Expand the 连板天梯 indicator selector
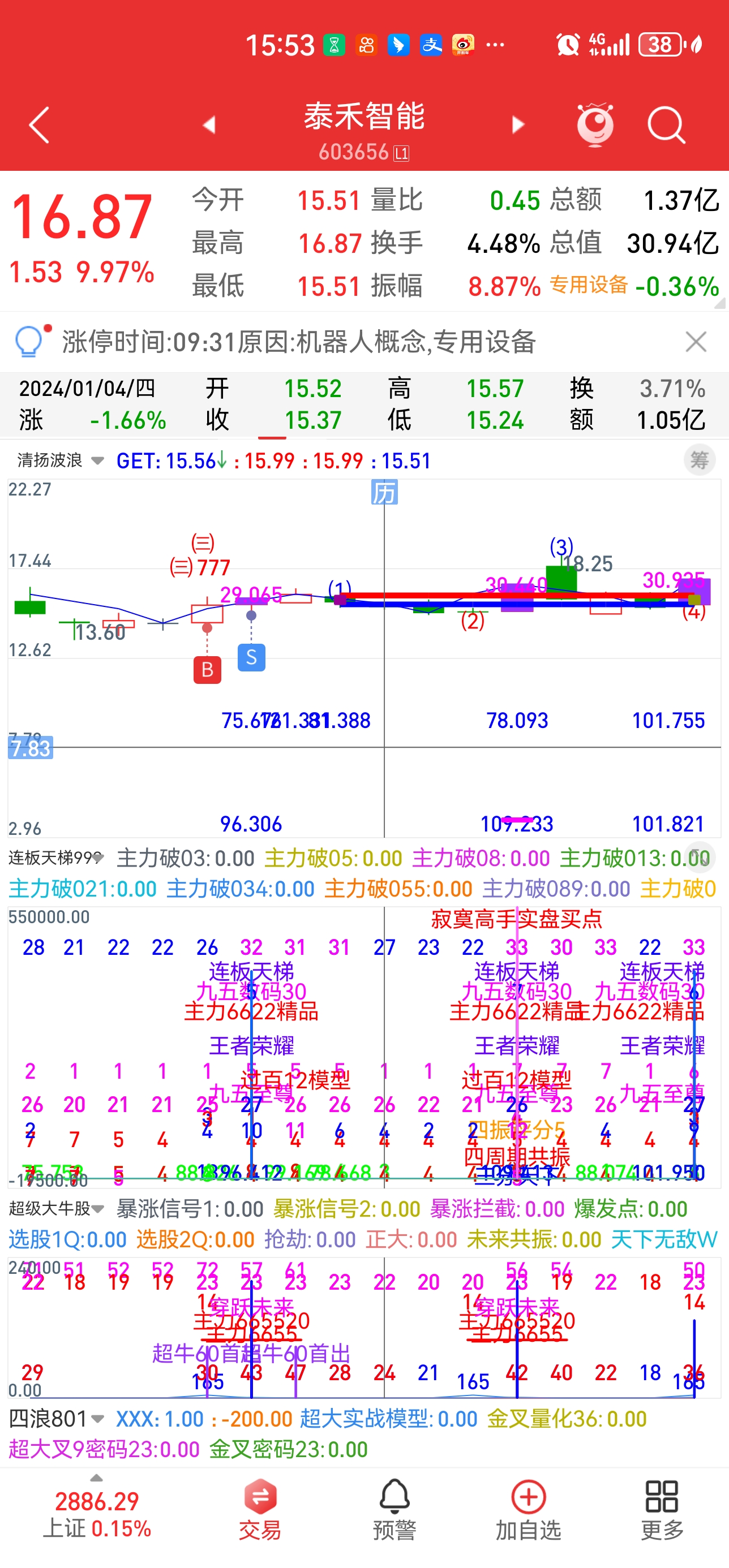This screenshot has width=729, height=1568. (x=56, y=858)
